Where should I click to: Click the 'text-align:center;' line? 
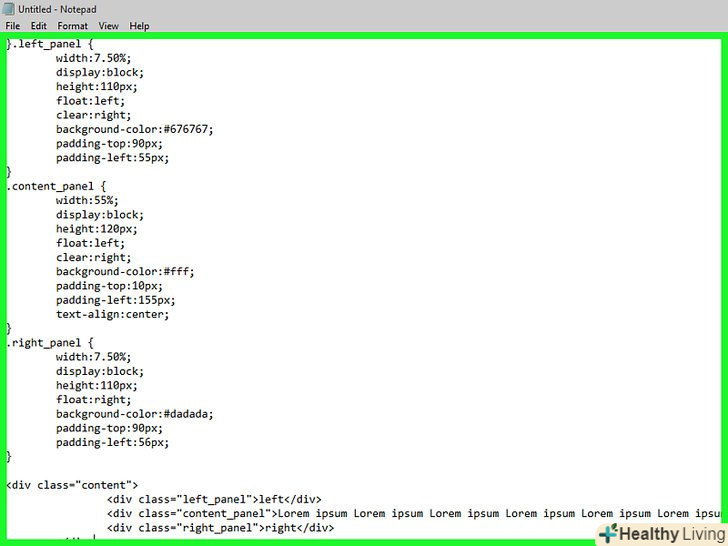112,314
